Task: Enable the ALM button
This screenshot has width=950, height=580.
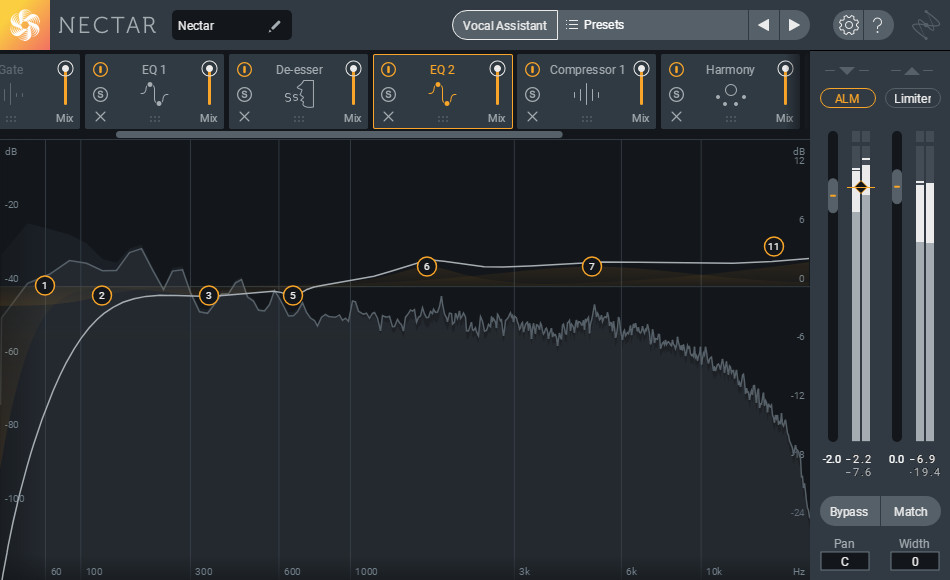Action: click(x=847, y=98)
